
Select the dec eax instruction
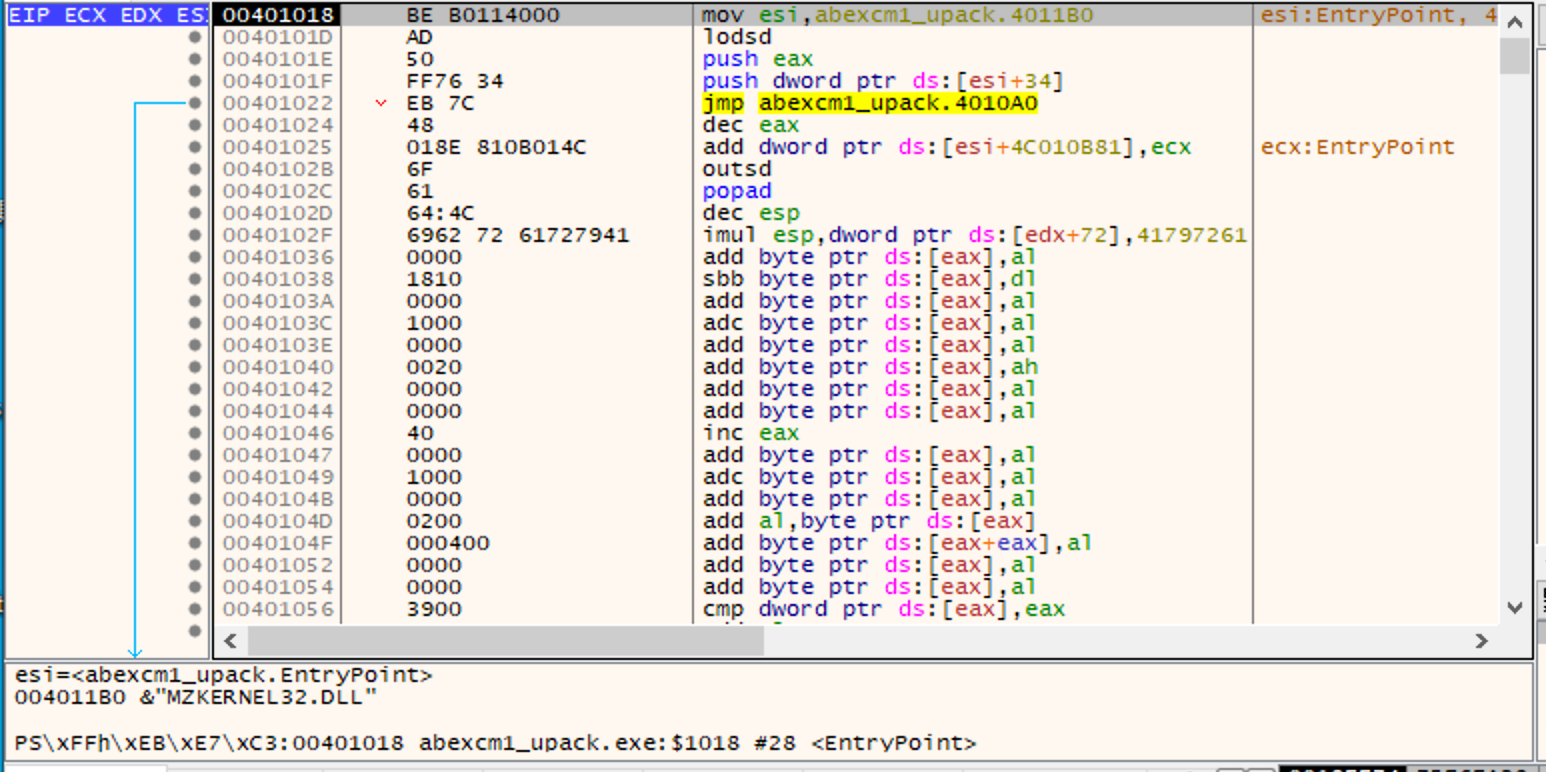[x=750, y=125]
